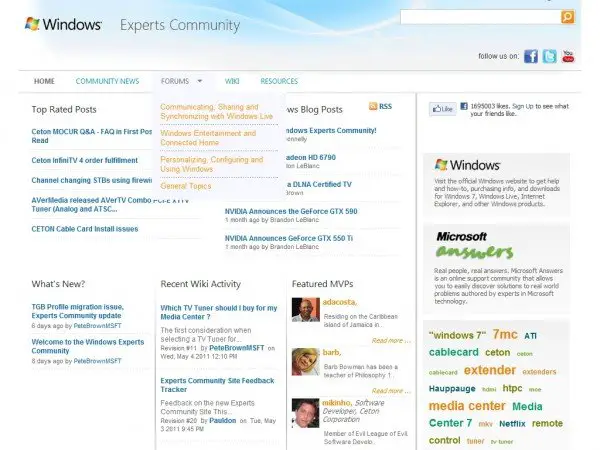Screen dimensions: 600x450
Task: Open Channel changing STBs post
Action: (91, 180)
